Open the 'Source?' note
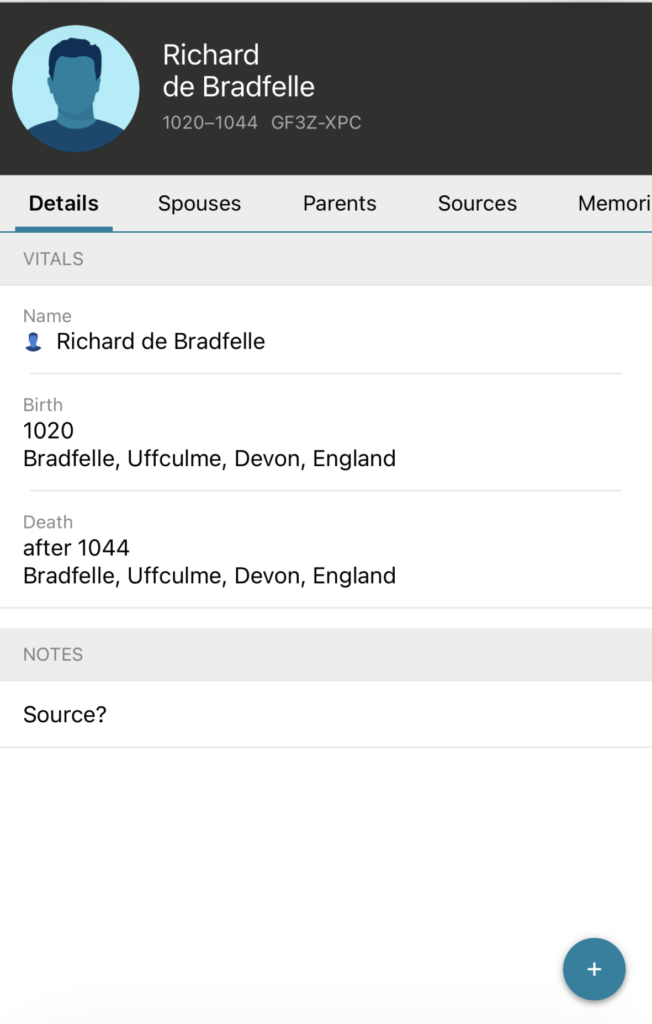Viewport: 652px width, 1024px height. coord(65,715)
